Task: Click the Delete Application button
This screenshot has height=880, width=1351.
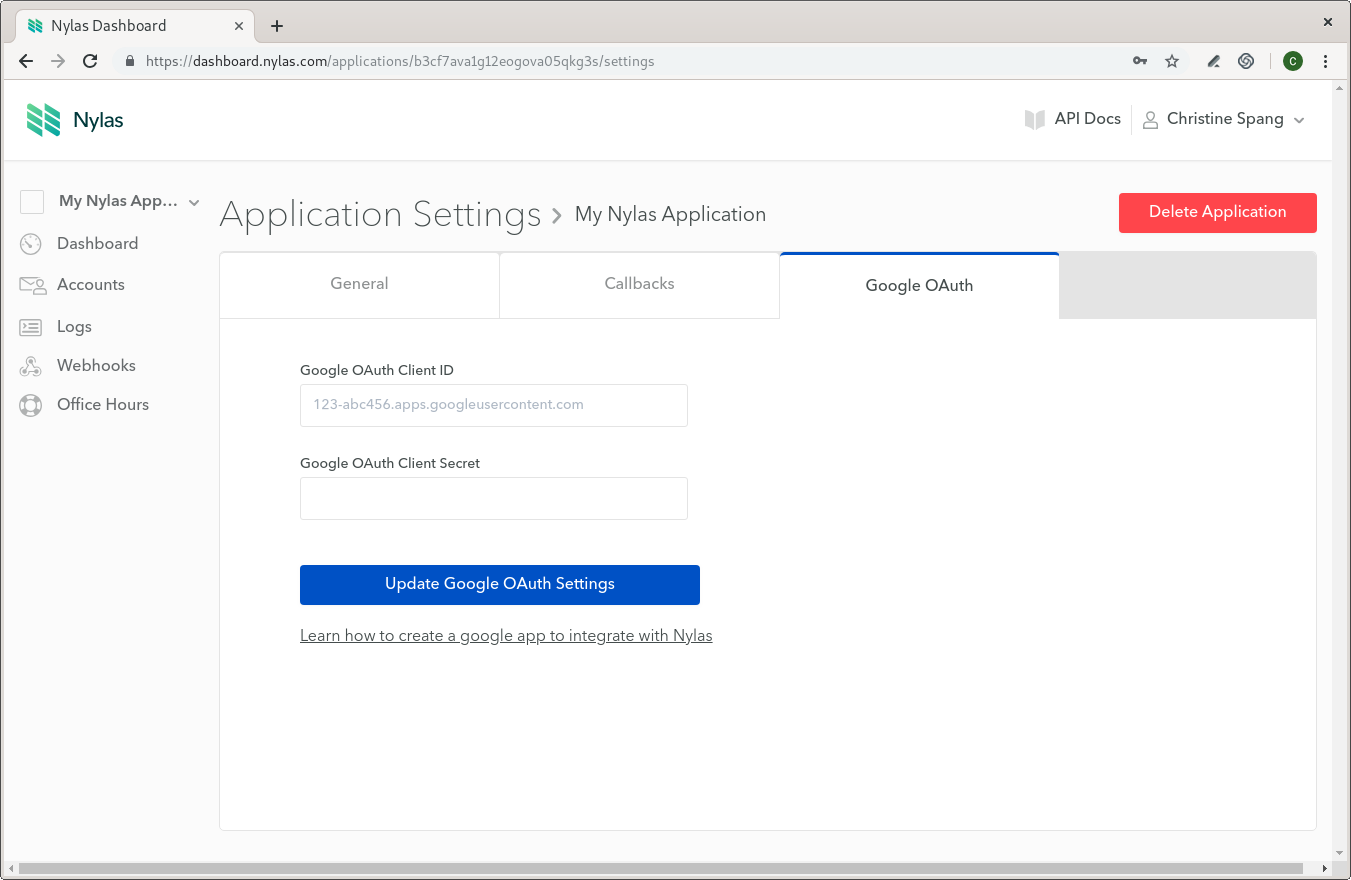Action: pyautogui.click(x=1217, y=213)
